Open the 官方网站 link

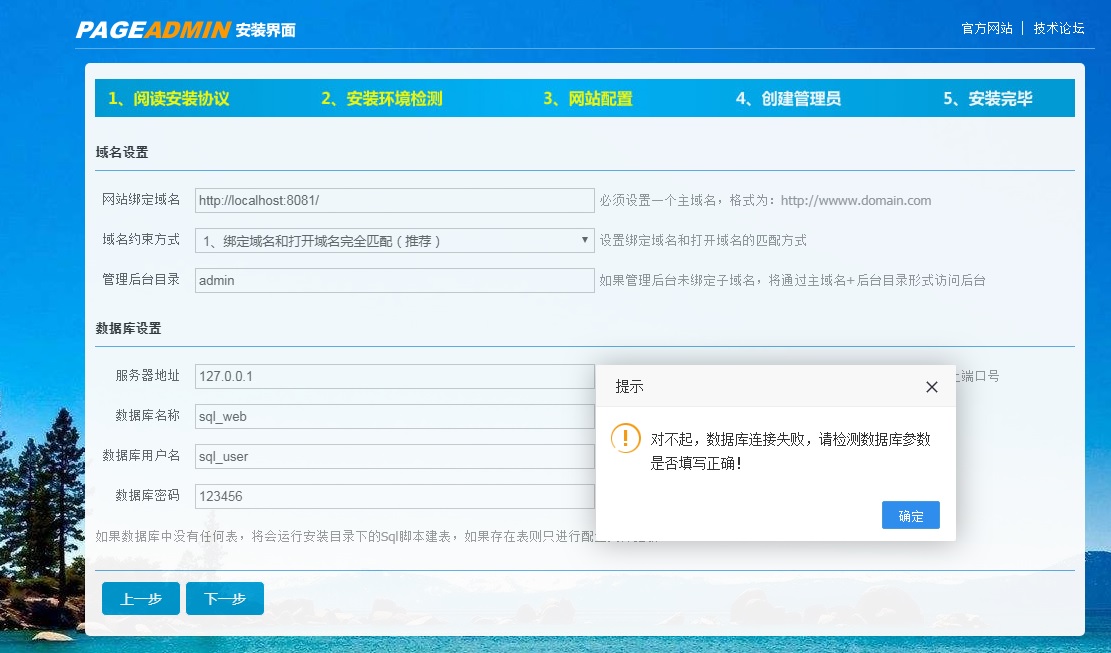point(986,28)
